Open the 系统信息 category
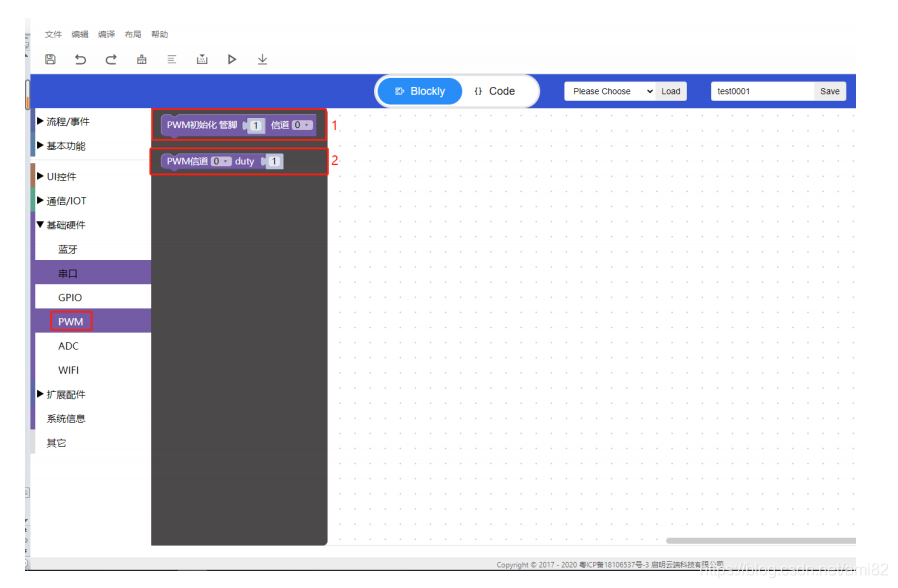 [x=92, y=419]
